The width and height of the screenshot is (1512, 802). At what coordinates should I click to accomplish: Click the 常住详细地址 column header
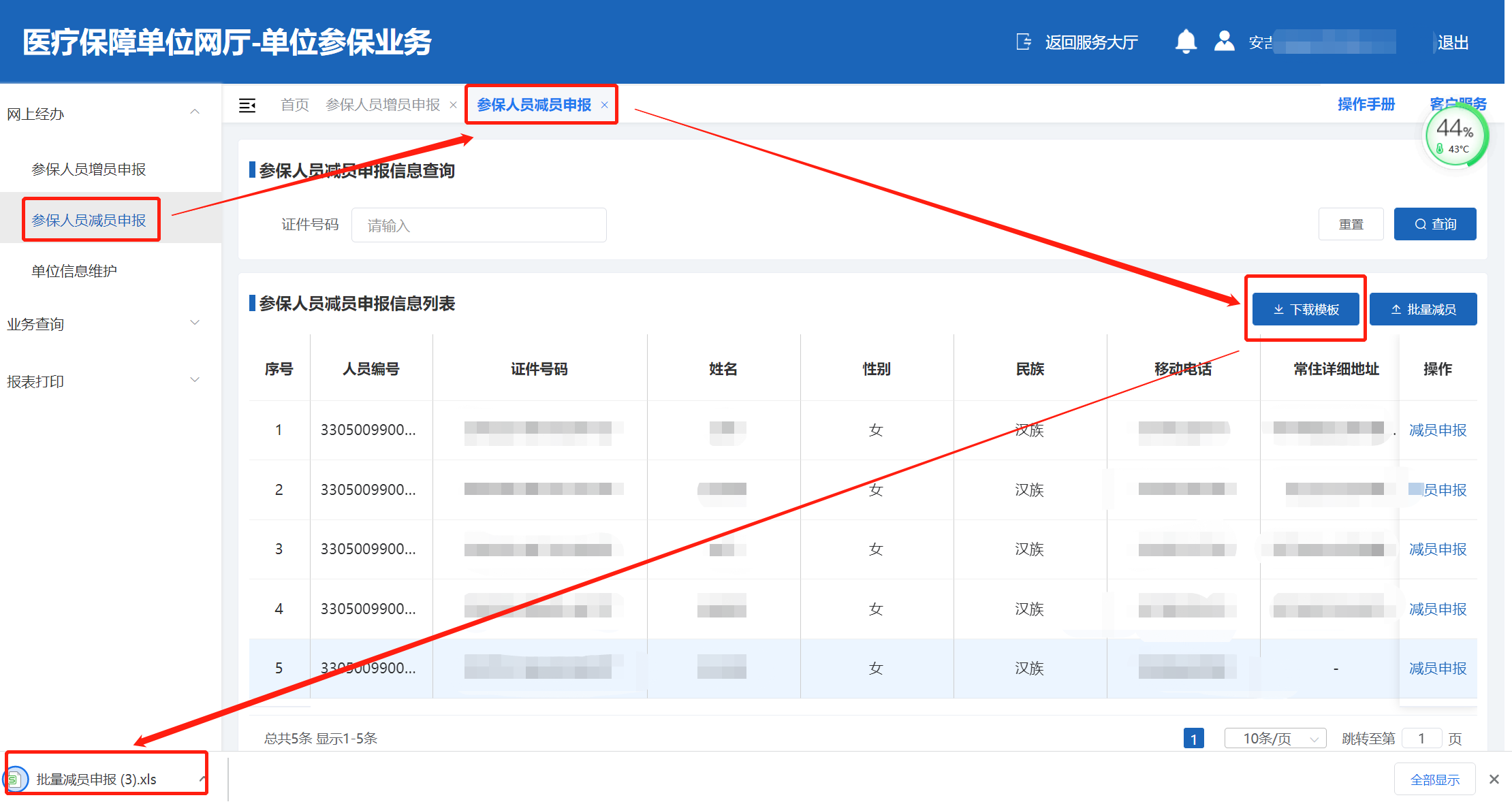1336,369
